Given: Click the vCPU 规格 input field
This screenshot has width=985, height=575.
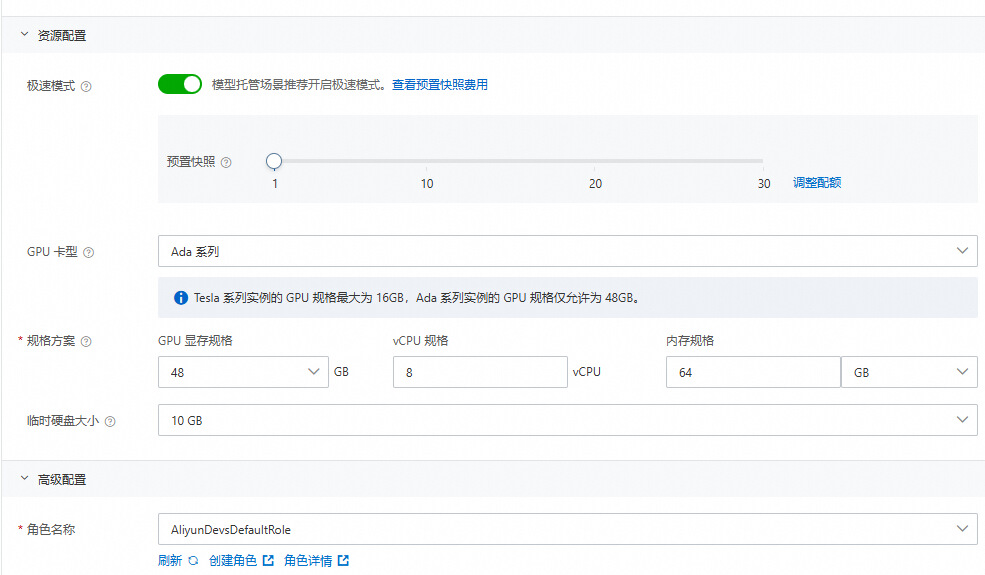Looking at the screenshot, I should click(480, 372).
